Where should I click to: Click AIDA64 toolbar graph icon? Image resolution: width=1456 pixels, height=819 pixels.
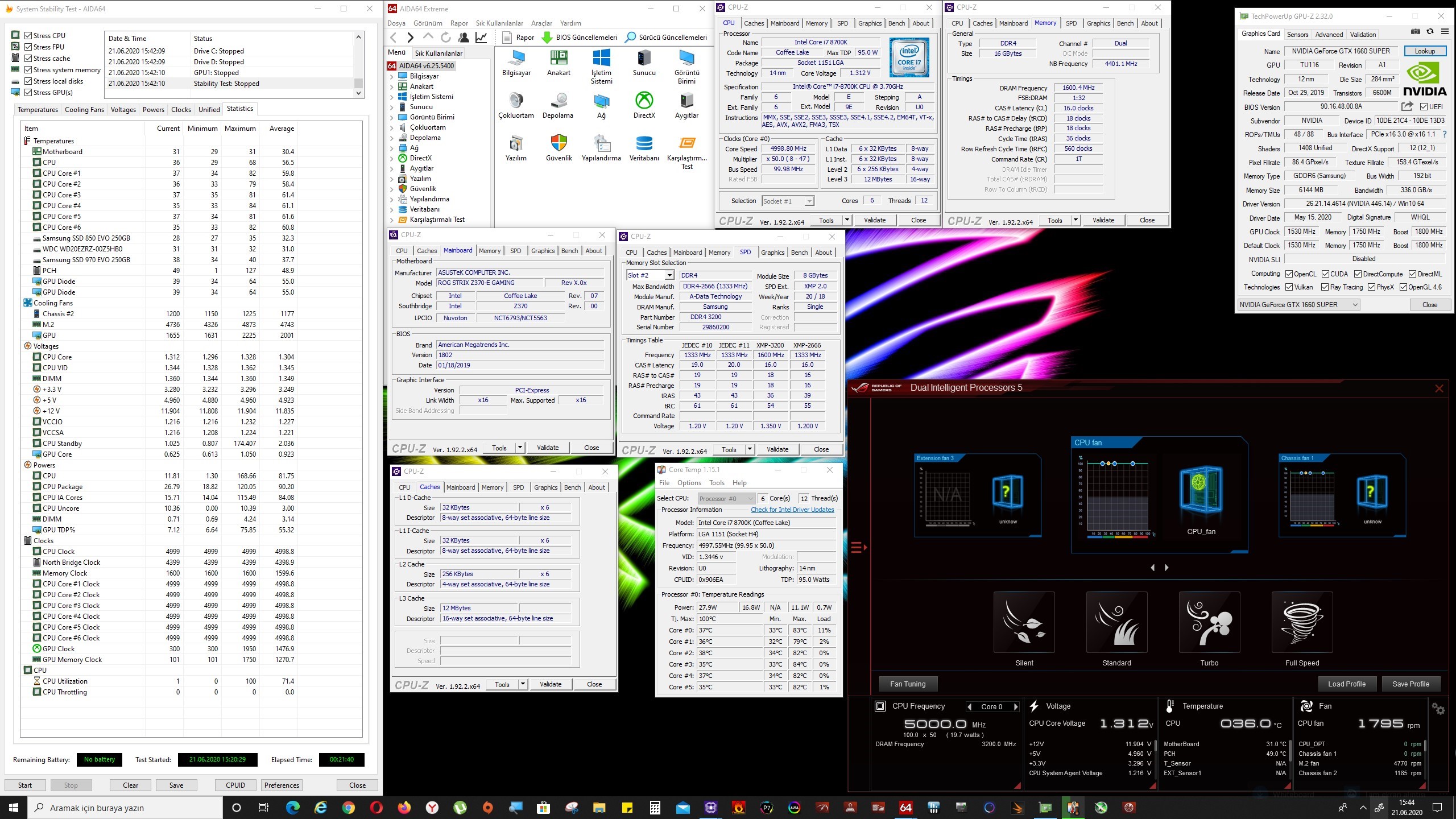point(481,38)
